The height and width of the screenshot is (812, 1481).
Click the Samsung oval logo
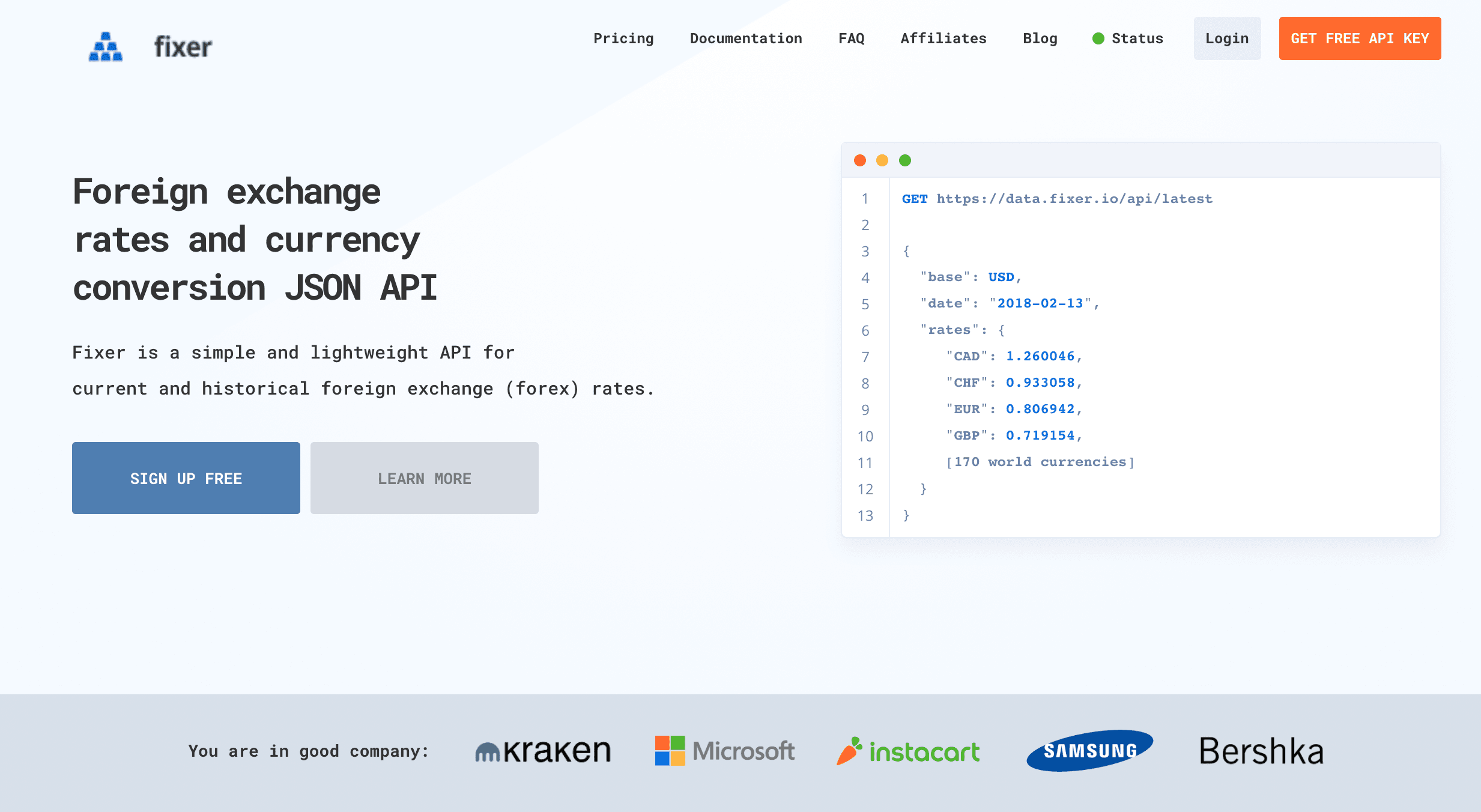tap(1089, 751)
